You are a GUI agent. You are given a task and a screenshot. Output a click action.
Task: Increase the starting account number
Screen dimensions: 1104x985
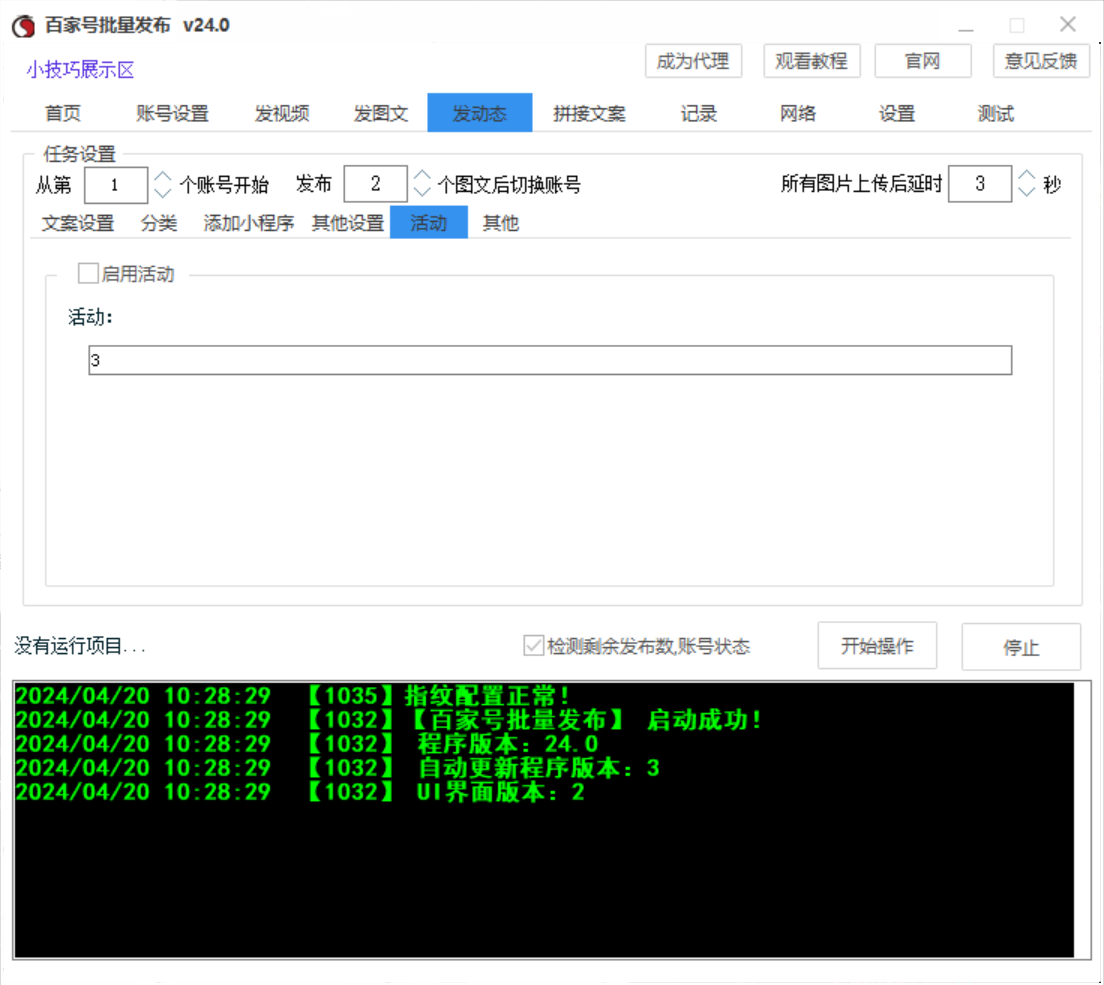[x=163, y=176]
